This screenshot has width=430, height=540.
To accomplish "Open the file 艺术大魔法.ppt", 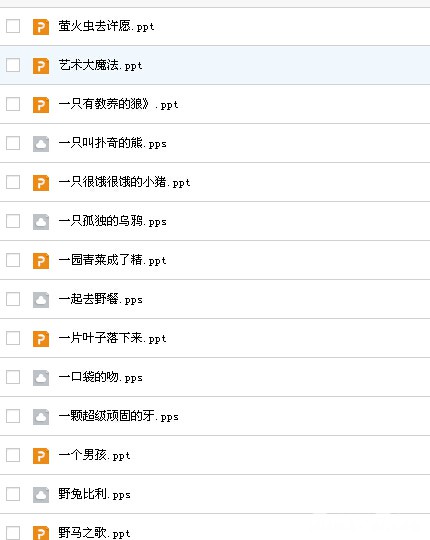I will (100, 65).
